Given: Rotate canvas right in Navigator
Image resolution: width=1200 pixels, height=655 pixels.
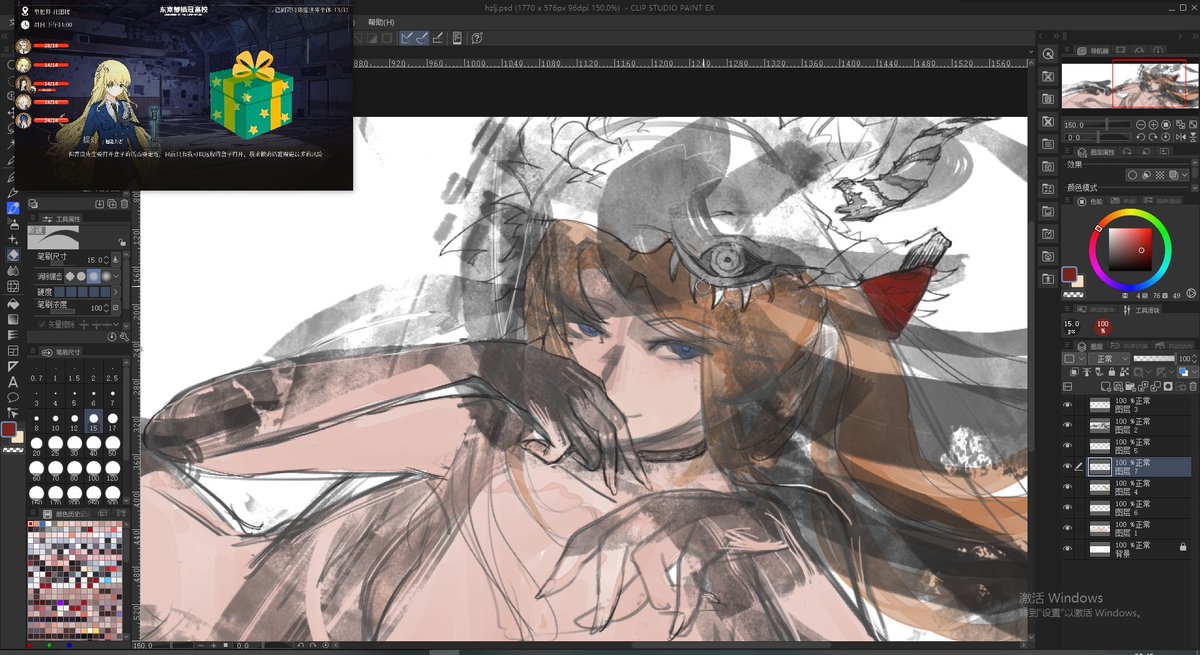Looking at the screenshot, I should (1153, 137).
